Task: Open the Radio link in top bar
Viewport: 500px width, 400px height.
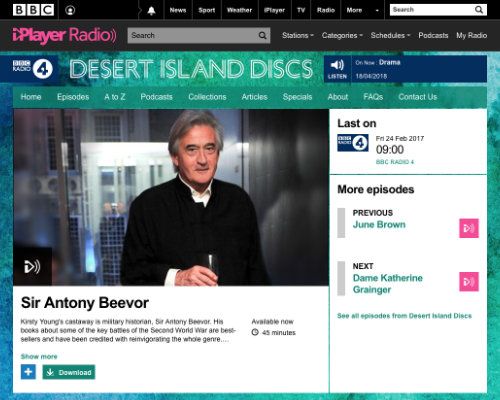Action: tap(326, 10)
